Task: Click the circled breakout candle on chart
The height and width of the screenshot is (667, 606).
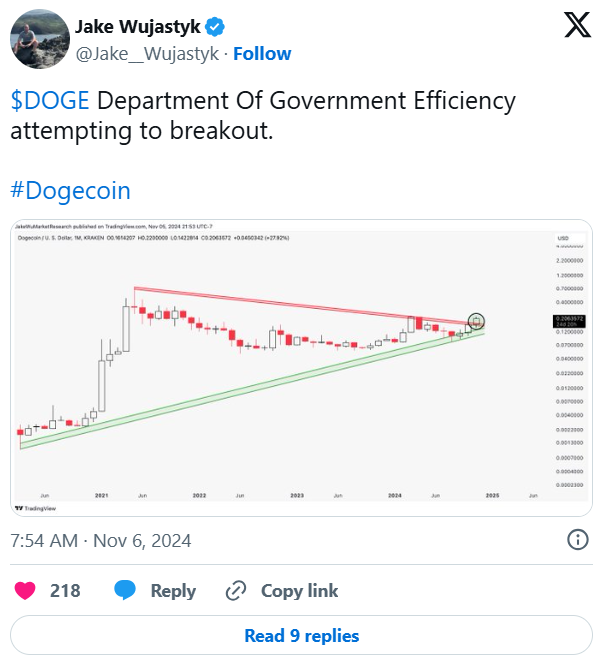Action: coord(477,321)
